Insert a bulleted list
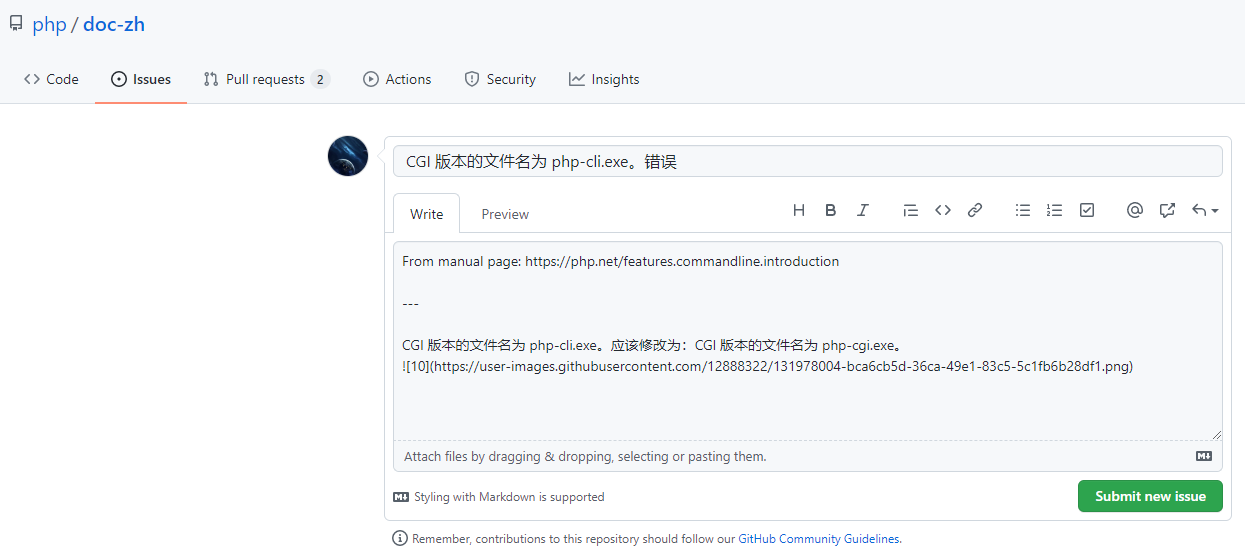This screenshot has width=1245, height=557. [x=1022, y=210]
